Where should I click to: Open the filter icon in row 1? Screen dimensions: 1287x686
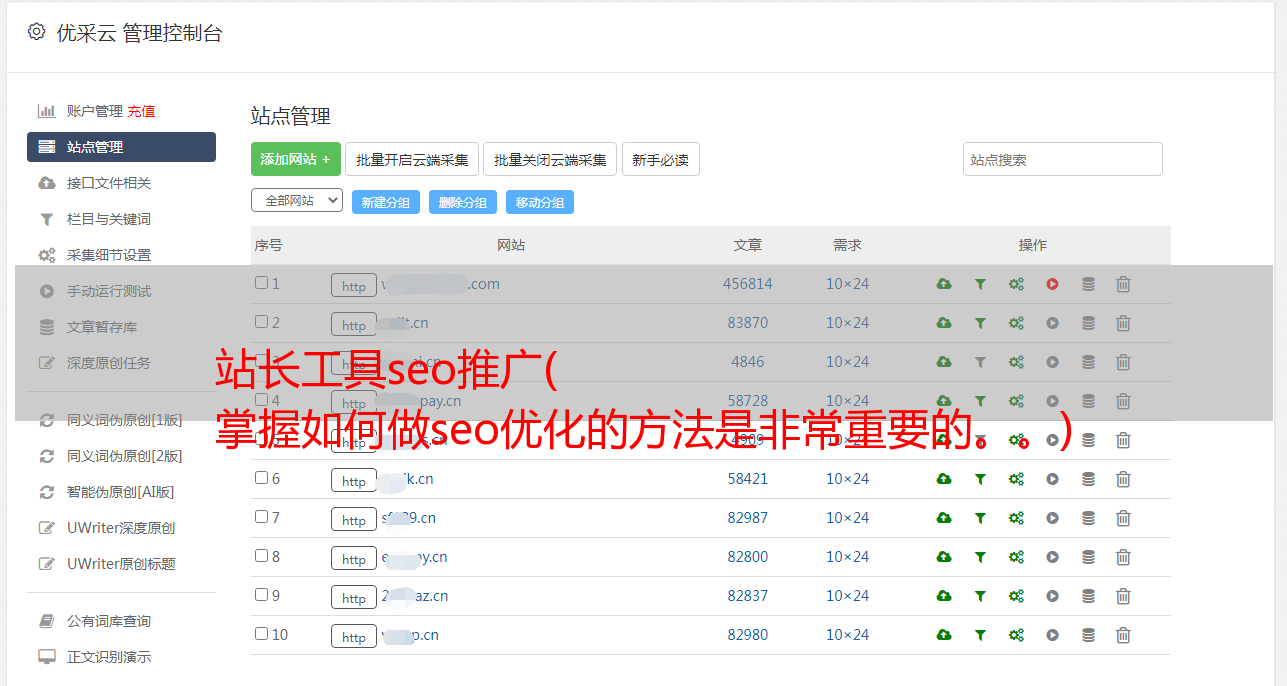[980, 284]
